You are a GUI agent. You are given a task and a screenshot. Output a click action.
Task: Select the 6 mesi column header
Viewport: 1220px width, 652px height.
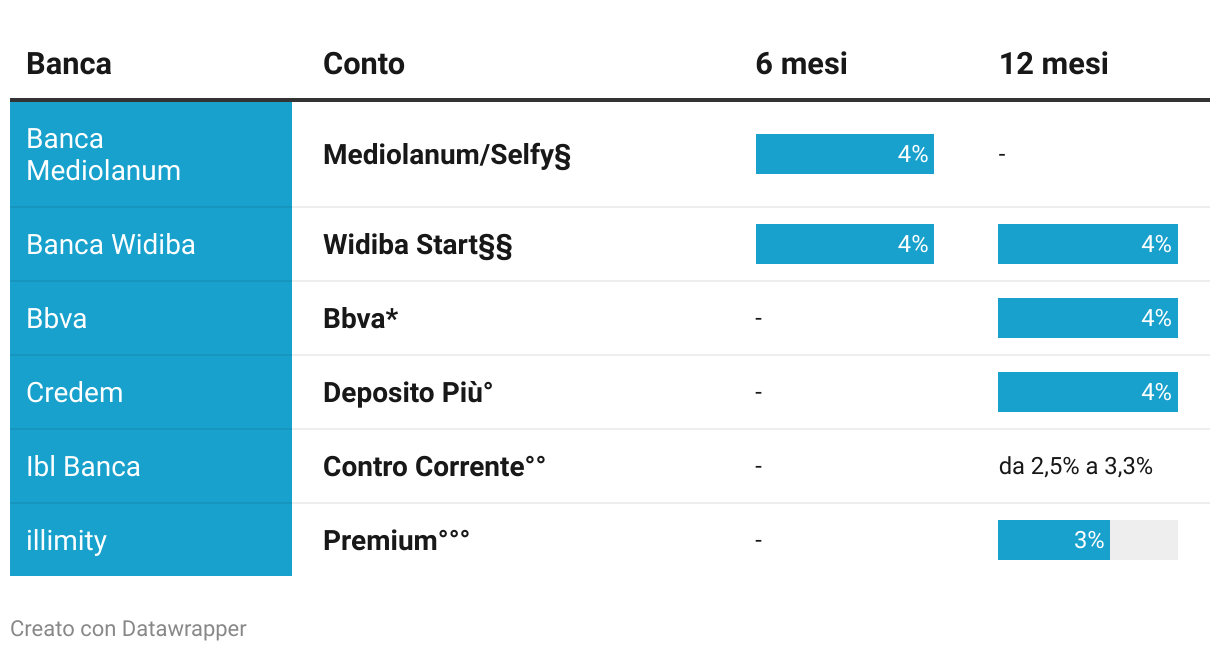coord(801,64)
